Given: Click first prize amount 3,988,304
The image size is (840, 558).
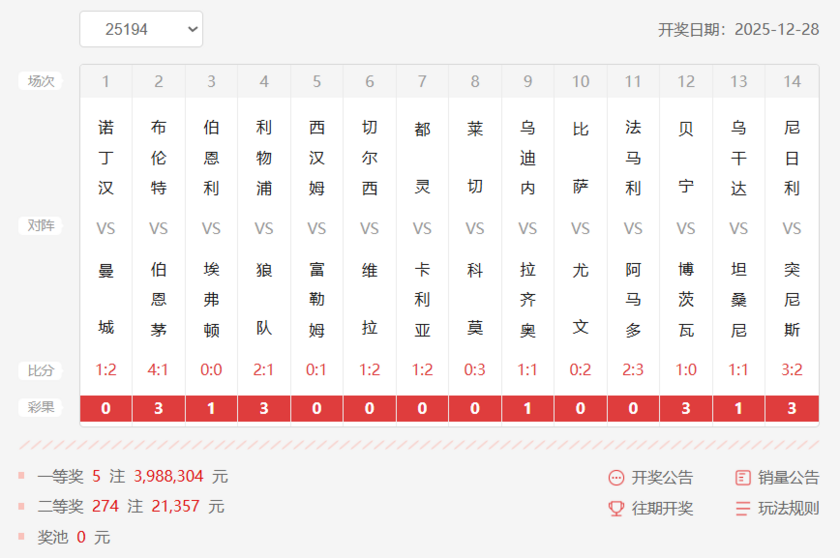Looking at the screenshot, I should coord(168,476).
